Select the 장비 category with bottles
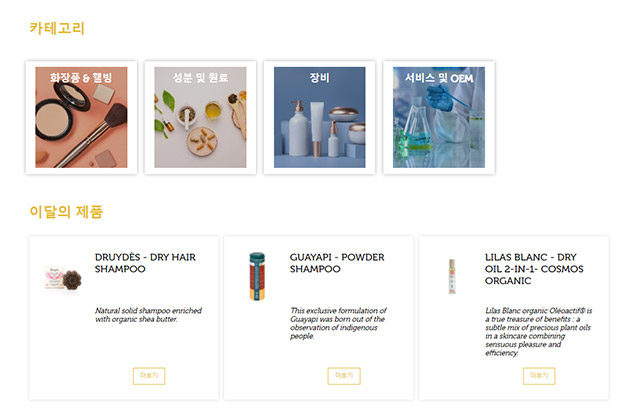The height and width of the screenshot is (420, 640). pos(320,117)
